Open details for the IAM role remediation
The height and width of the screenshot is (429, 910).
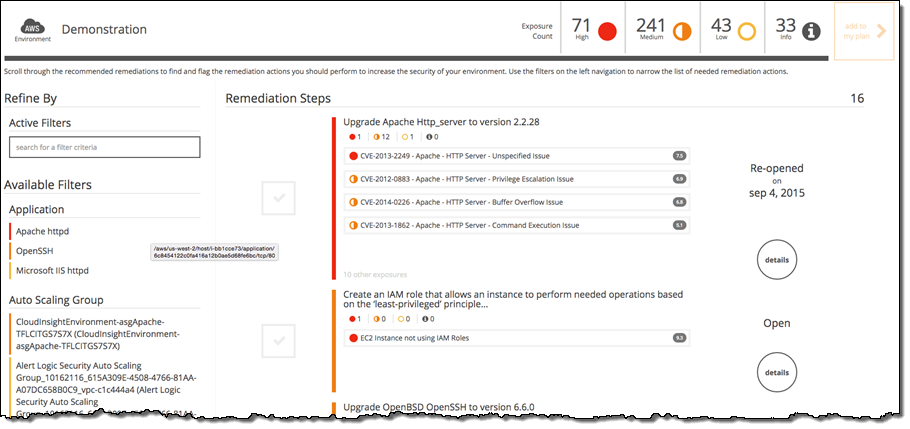776,372
